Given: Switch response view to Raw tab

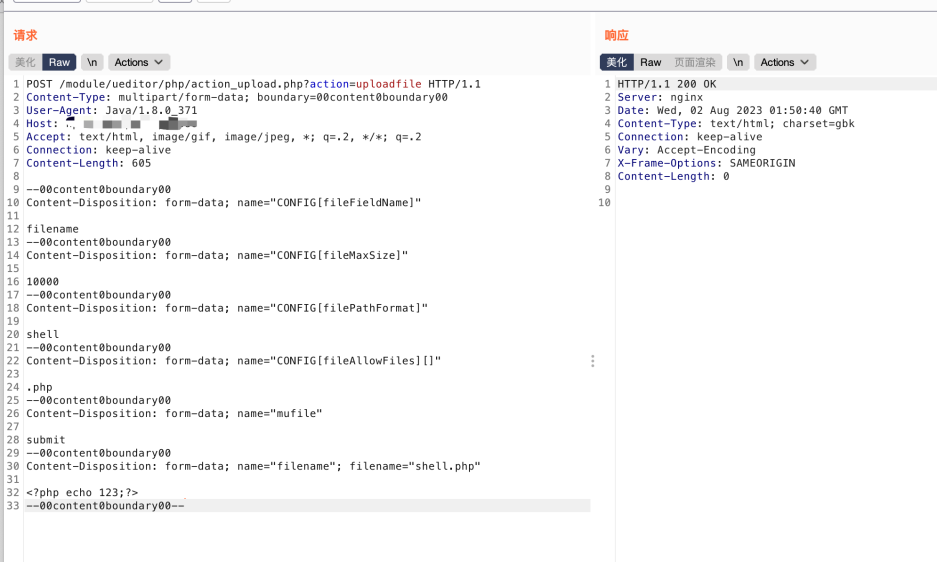Looking at the screenshot, I should click(651, 62).
